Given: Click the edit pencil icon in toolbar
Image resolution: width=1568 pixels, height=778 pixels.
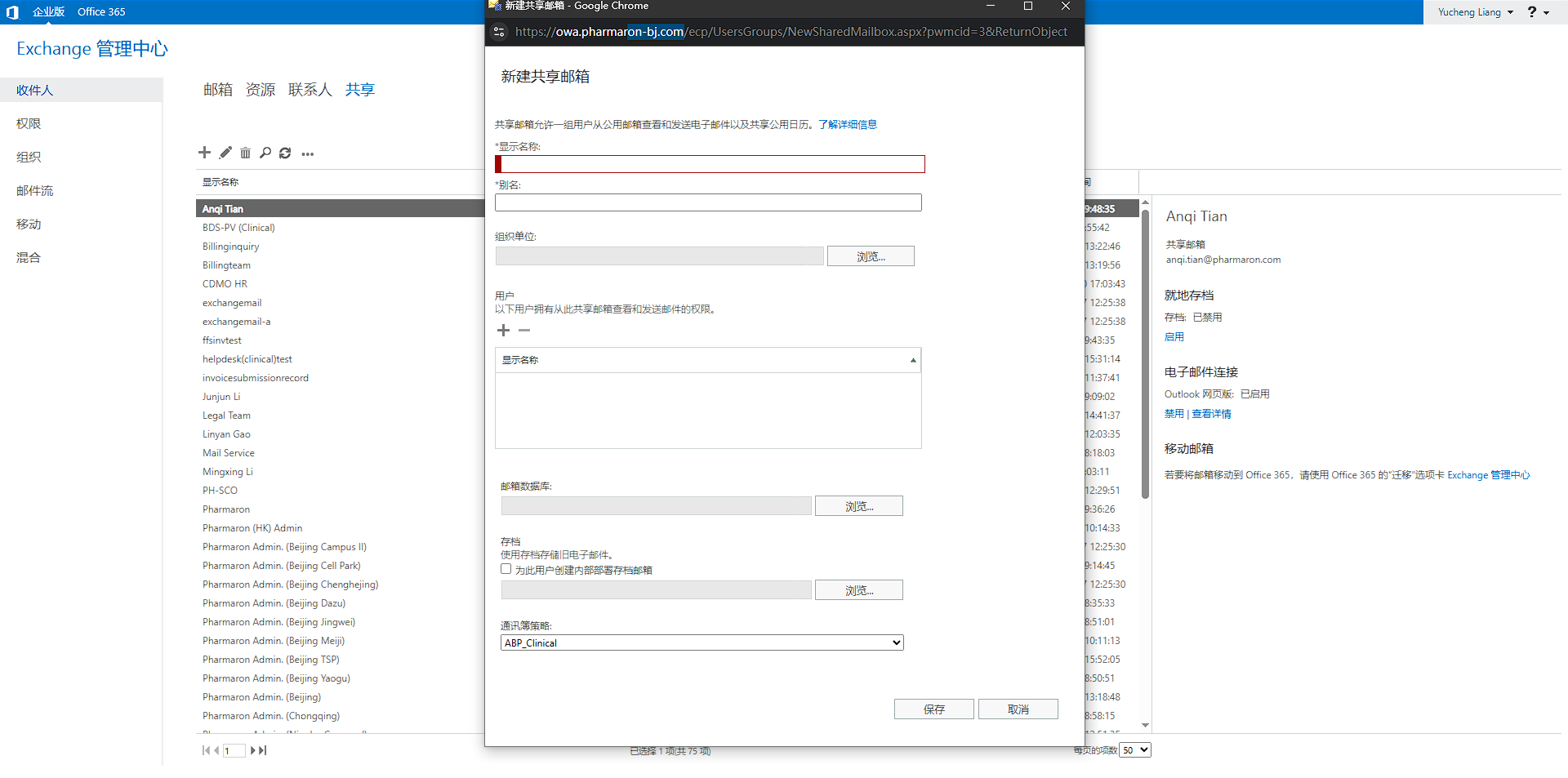Looking at the screenshot, I should pos(225,153).
